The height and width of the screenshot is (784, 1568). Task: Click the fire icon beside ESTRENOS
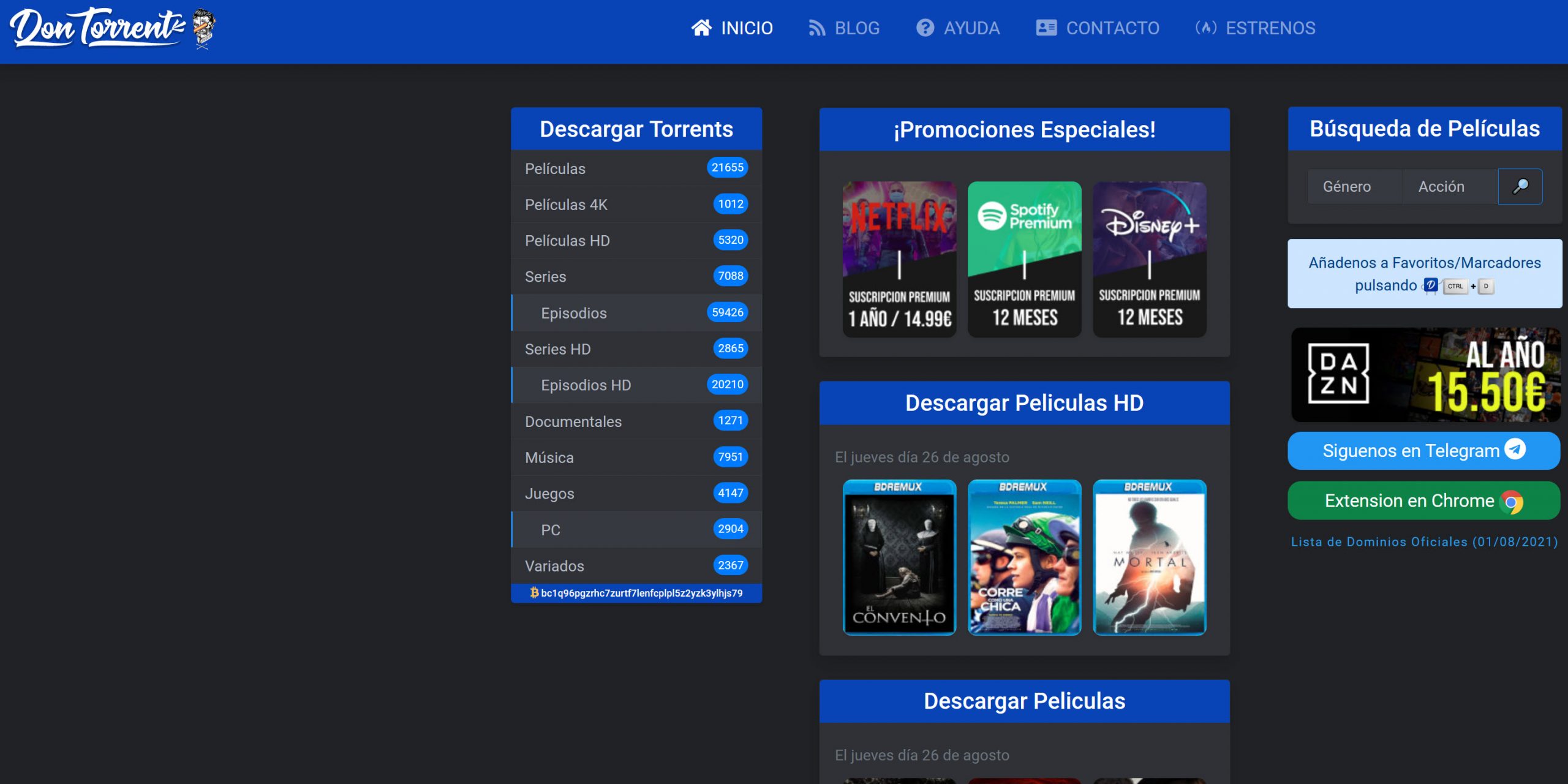pos(1205,28)
